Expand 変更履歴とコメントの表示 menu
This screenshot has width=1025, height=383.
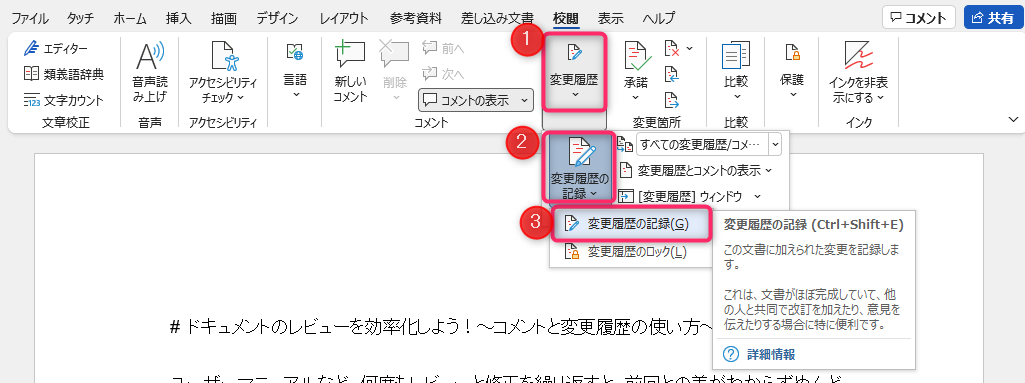coord(696,171)
